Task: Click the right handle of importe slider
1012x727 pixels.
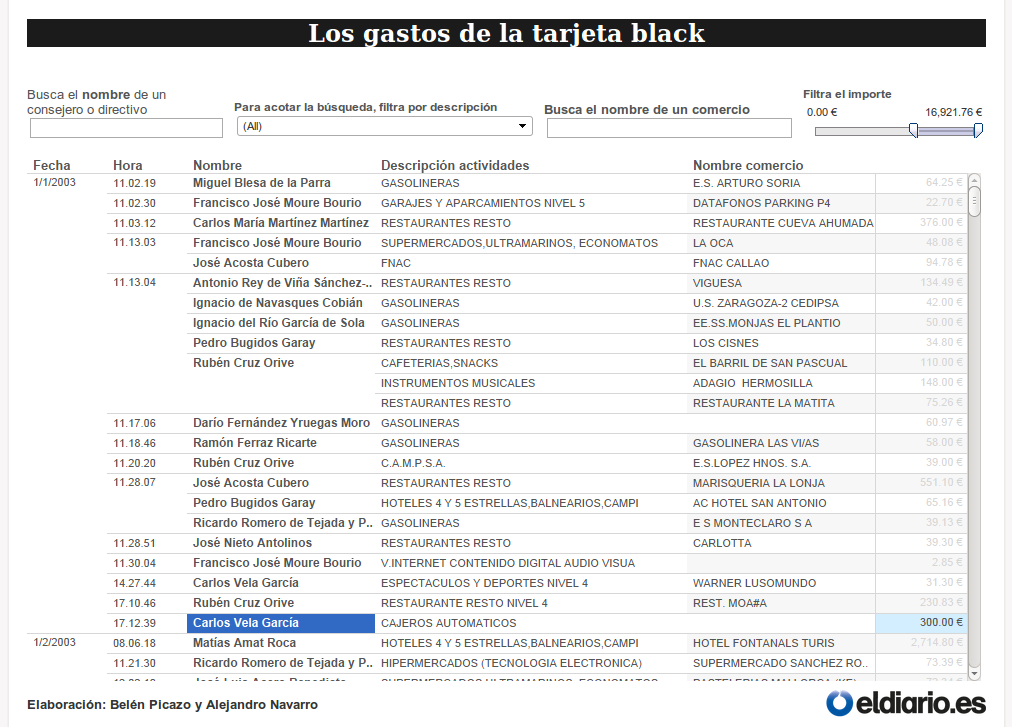Action: pyautogui.click(x=978, y=130)
